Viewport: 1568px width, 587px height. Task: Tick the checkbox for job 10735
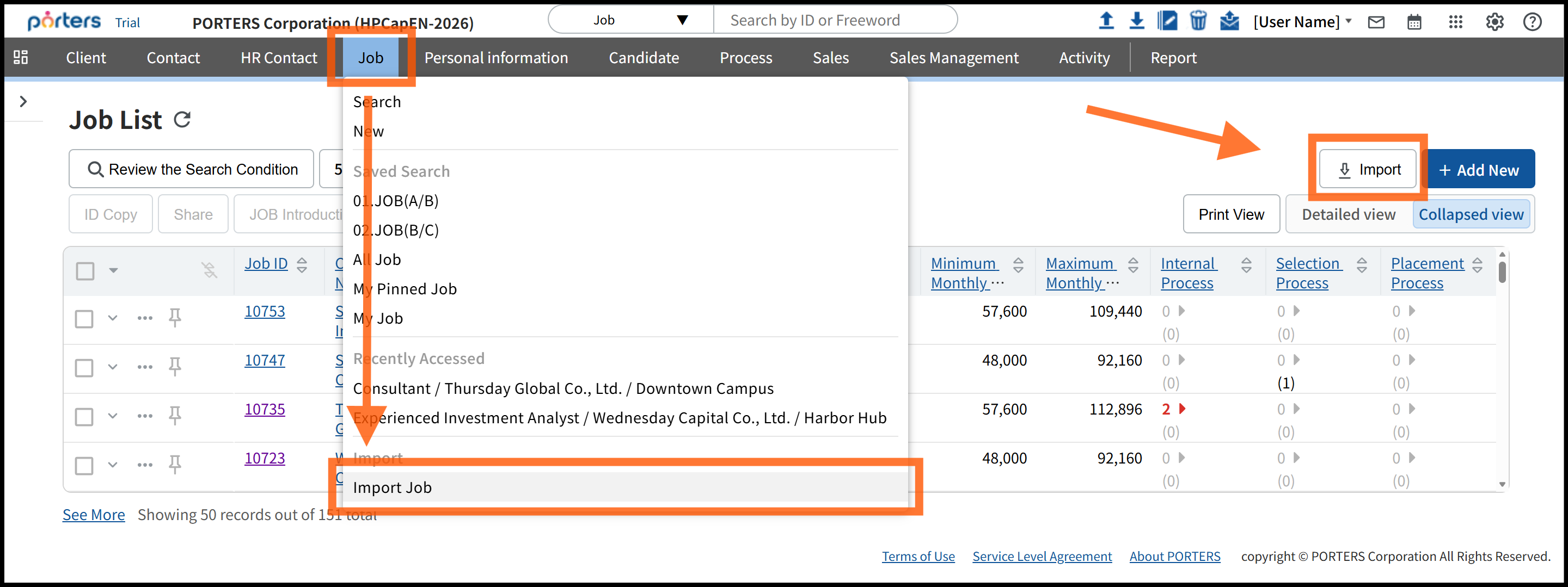[x=84, y=417]
